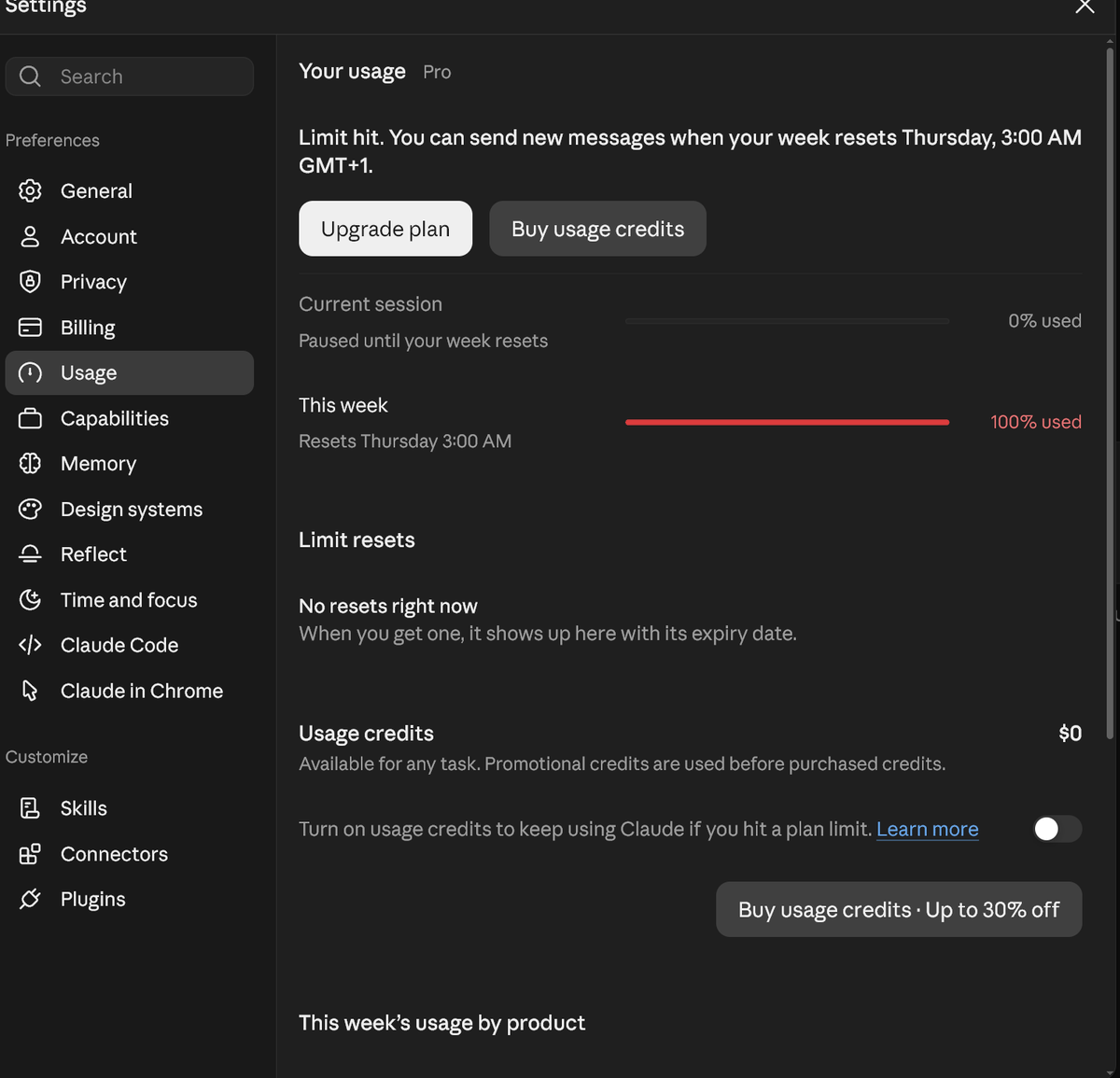This screenshot has width=1120, height=1078.
Task: Click the Privacy shield icon
Action: [x=30, y=282]
